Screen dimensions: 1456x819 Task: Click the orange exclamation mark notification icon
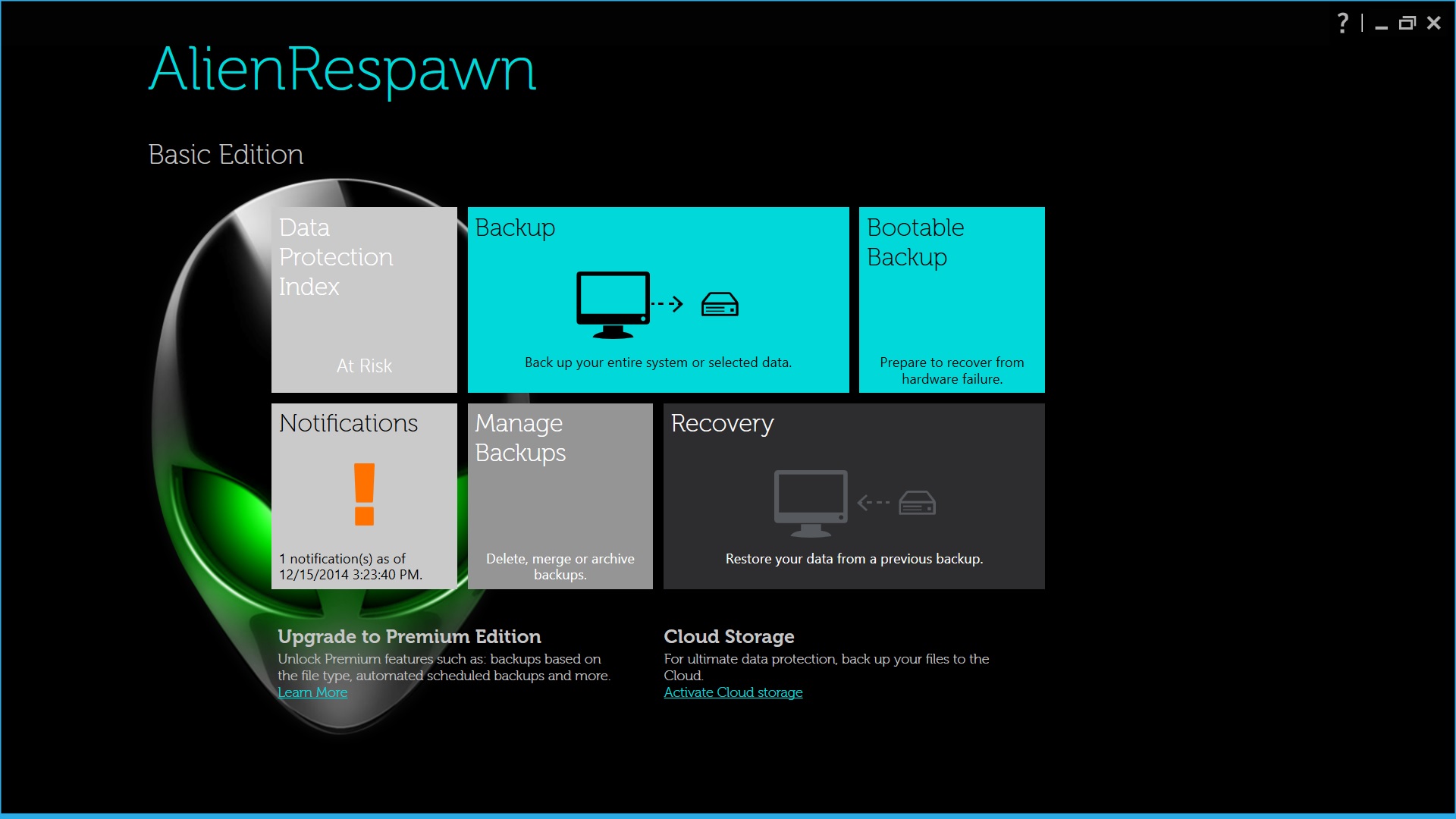[x=364, y=494]
